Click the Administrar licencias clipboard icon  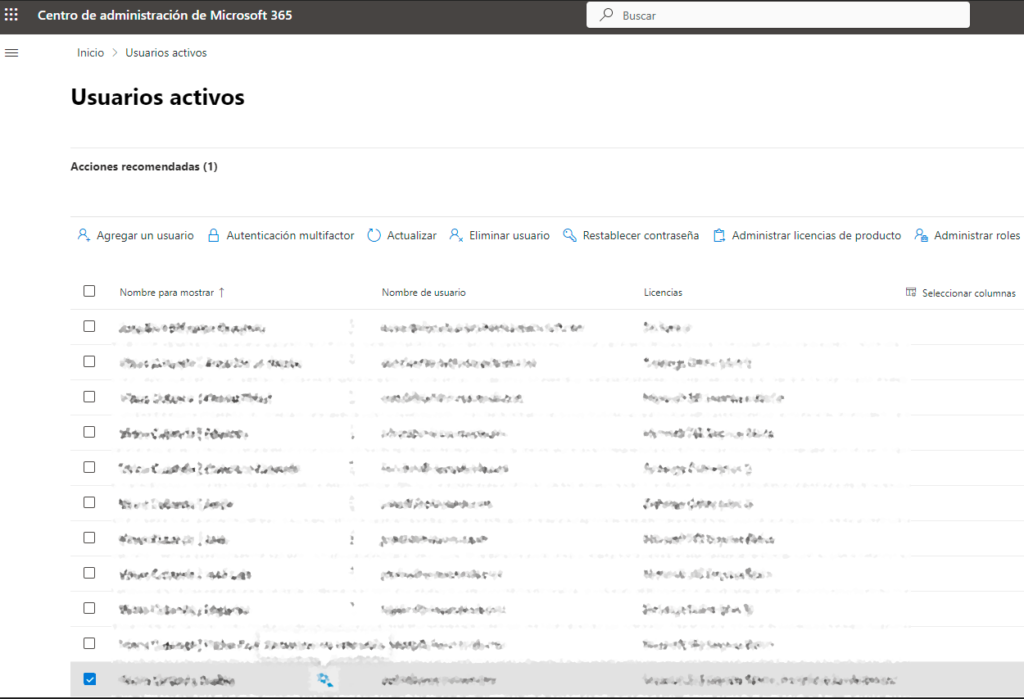tap(719, 235)
